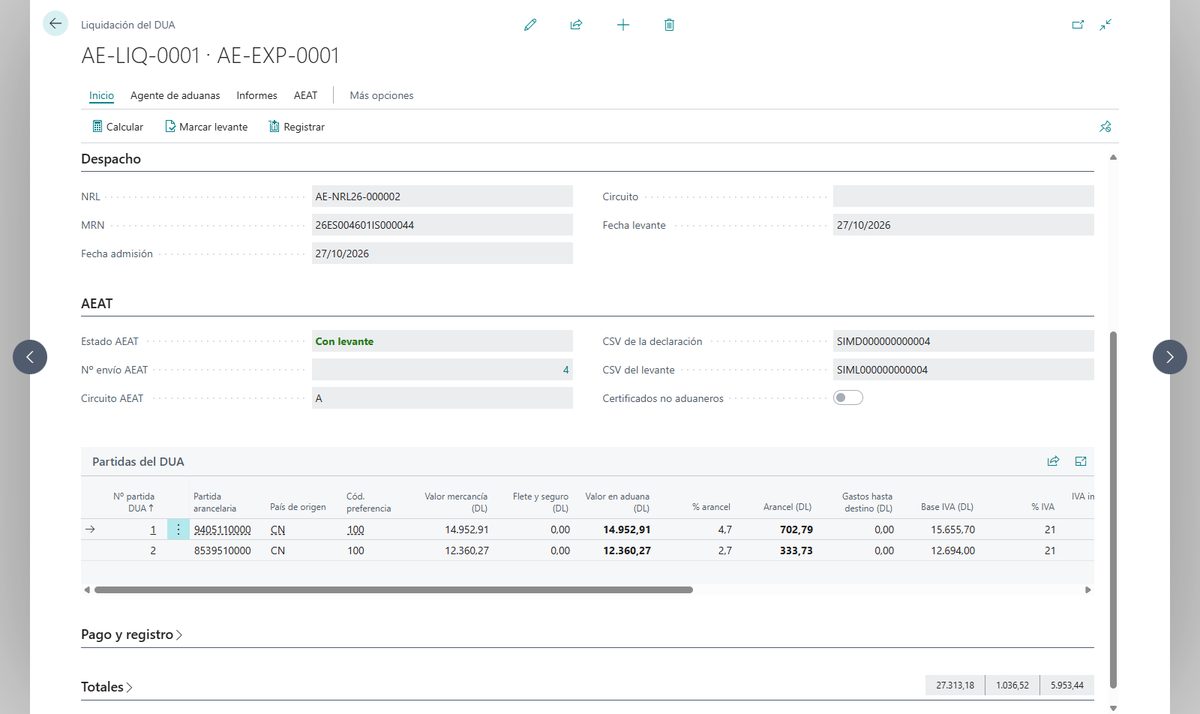This screenshot has height=714, width=1200.
Task: Click the NRL field
Action: pos(442,197)
